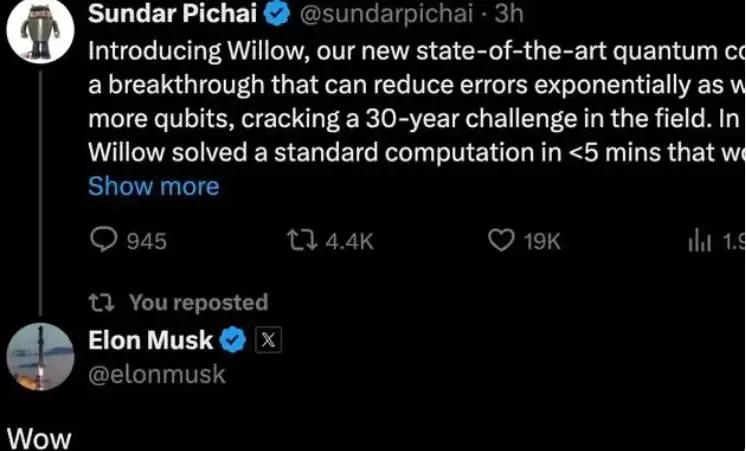Open the @elonmusk handle link
The width and height of the screenshot is (746, 451).
(x=157, y=375)
